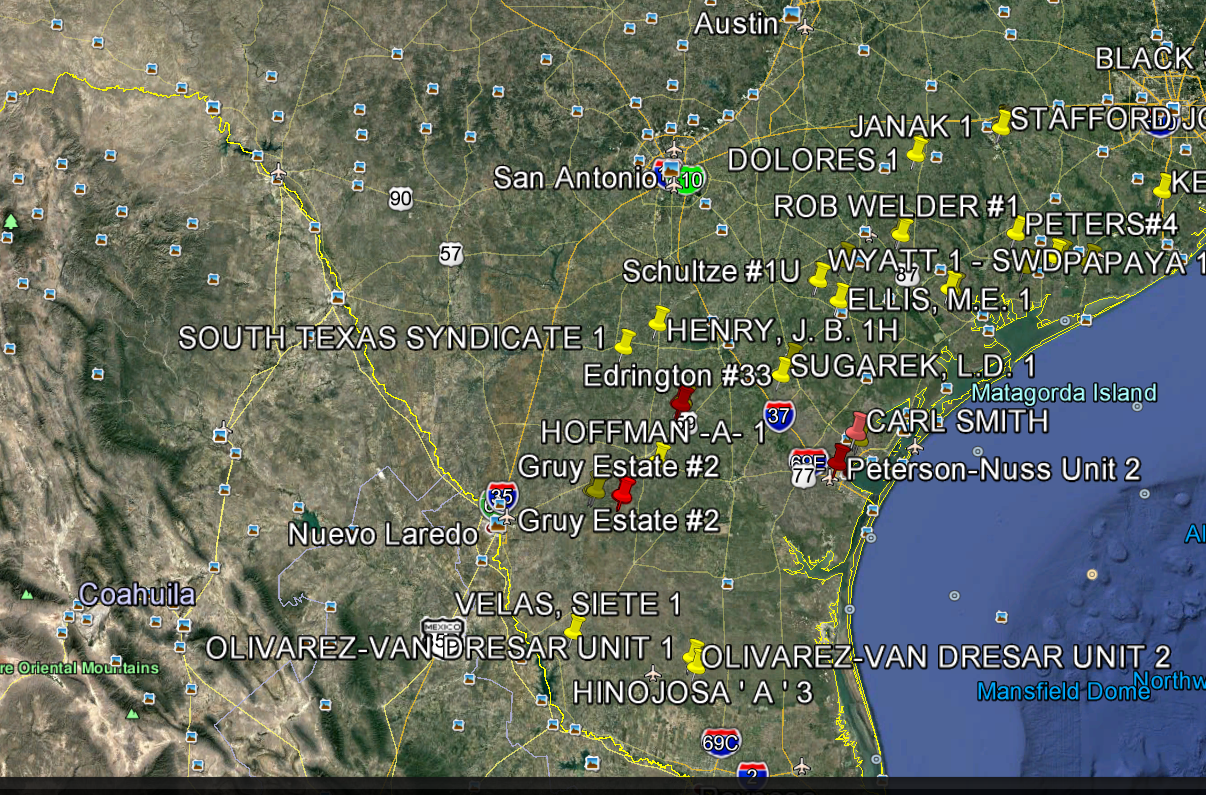Screen dimensions: 1206x795
Task: Click the PETERS#4 yellow pushpin
Action: (x=1017, y=229)
